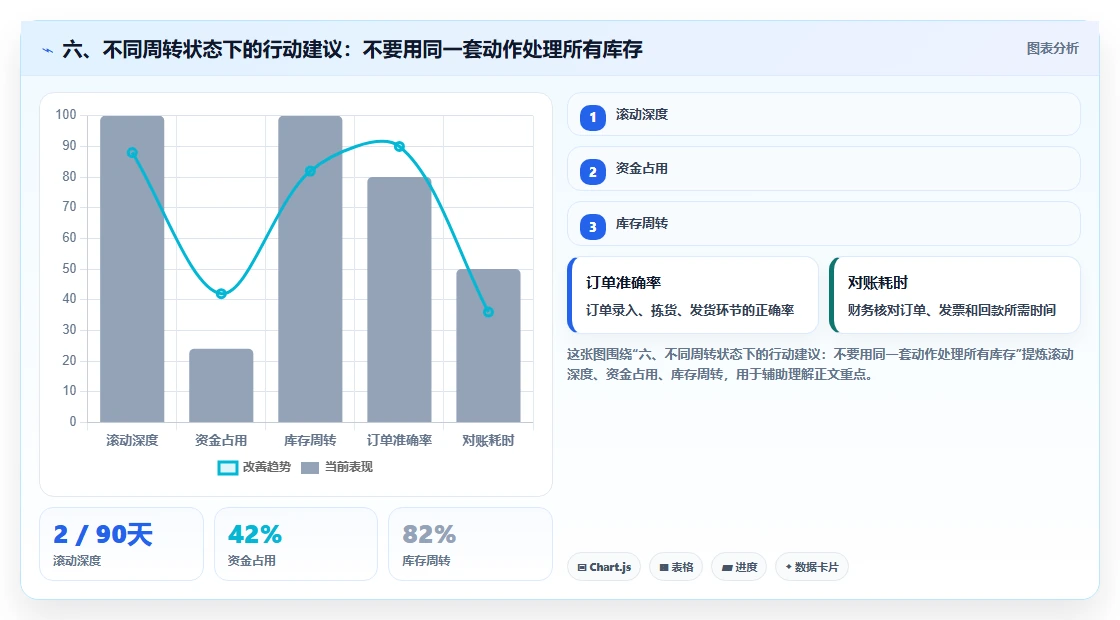Click the 当前表现 gray legend swatch
This screenshot has width=1120, height=620.
click(x=309, y=468)
